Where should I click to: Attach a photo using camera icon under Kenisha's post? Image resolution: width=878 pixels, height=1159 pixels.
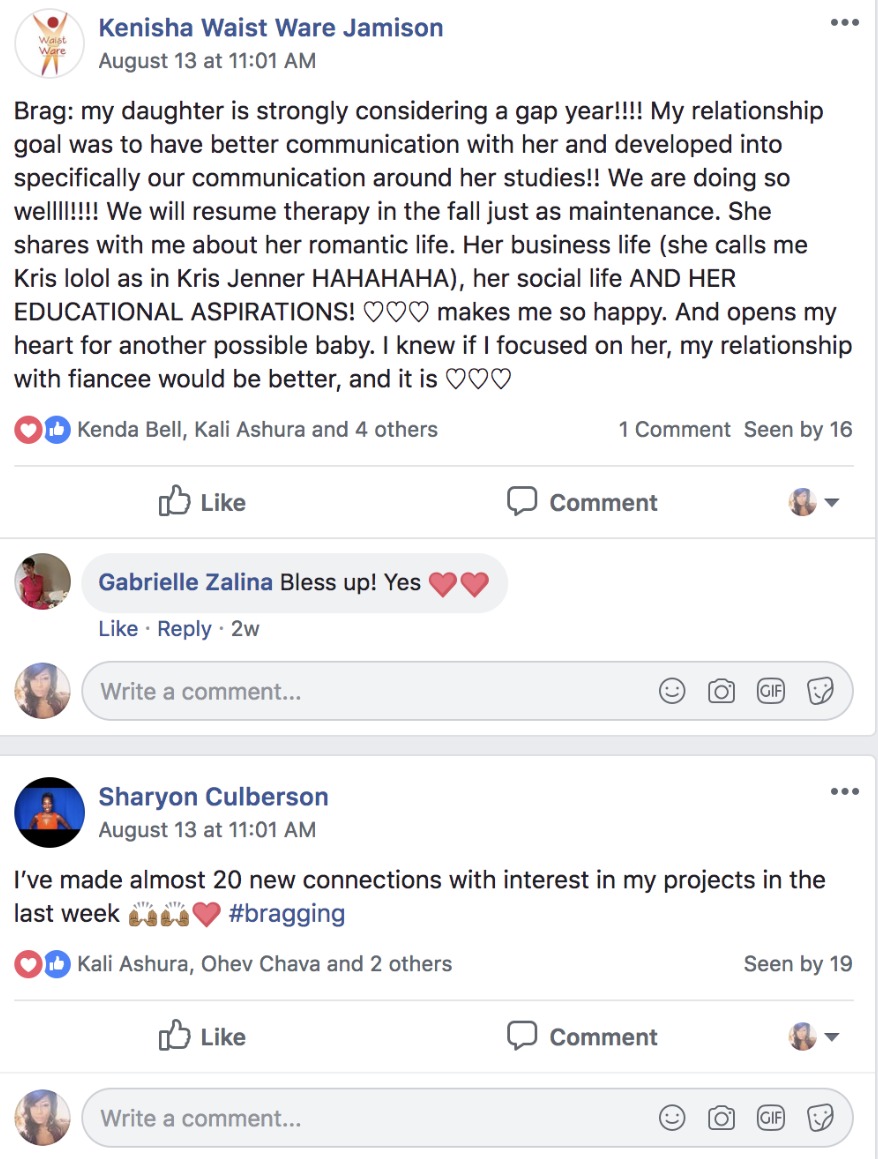coord(721,691)
